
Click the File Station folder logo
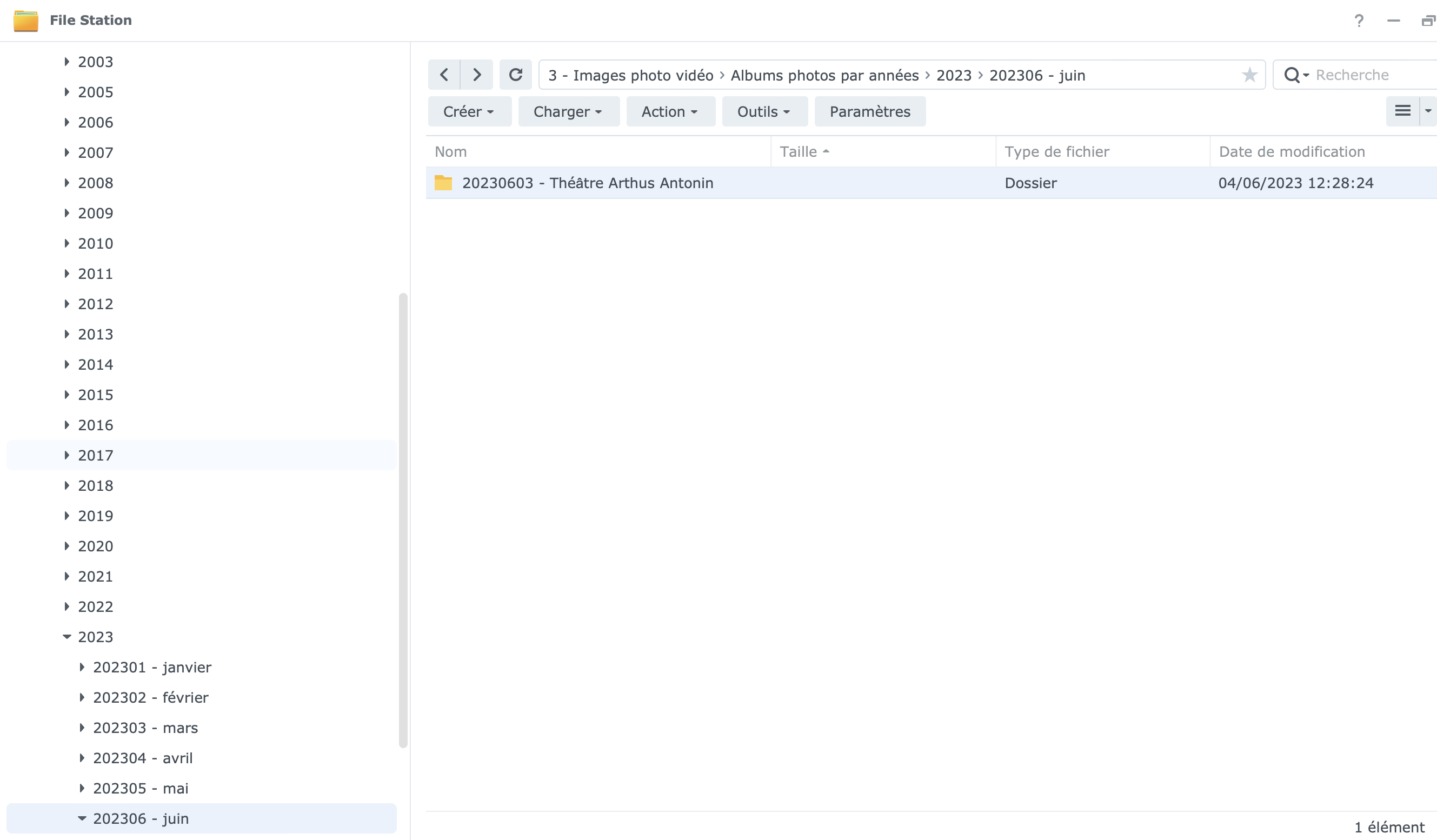(25, 21)
